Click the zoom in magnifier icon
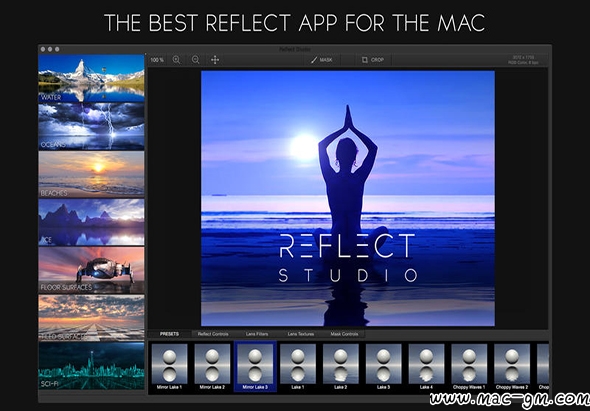Image resolution: width=590 pixels, height=411 pixels. (x=176, y=60)
